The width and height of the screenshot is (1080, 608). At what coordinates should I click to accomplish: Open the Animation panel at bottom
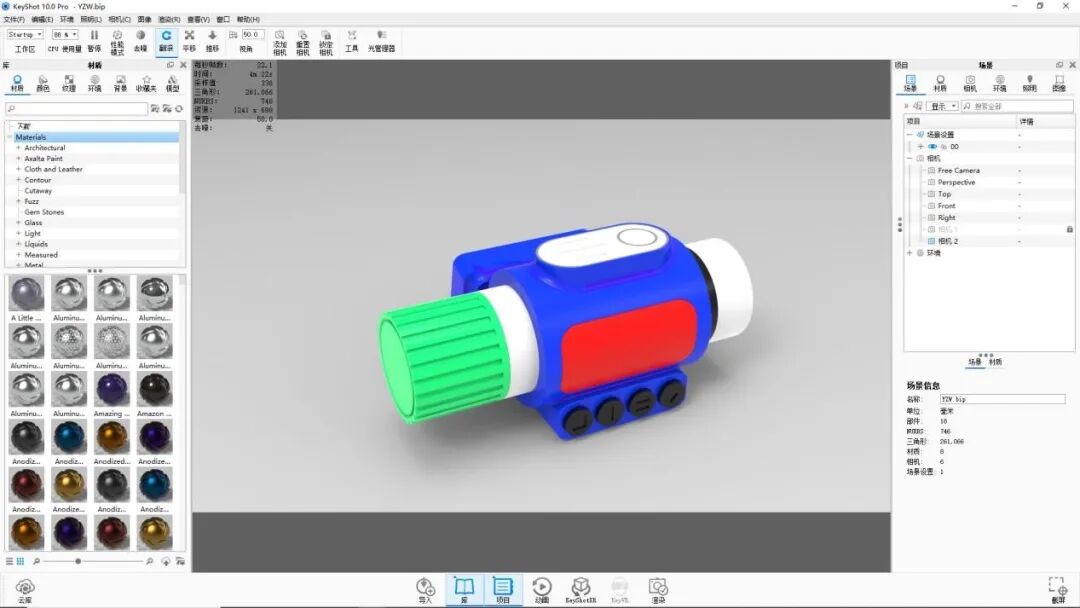pyautogui.click(x=541, y=587)
